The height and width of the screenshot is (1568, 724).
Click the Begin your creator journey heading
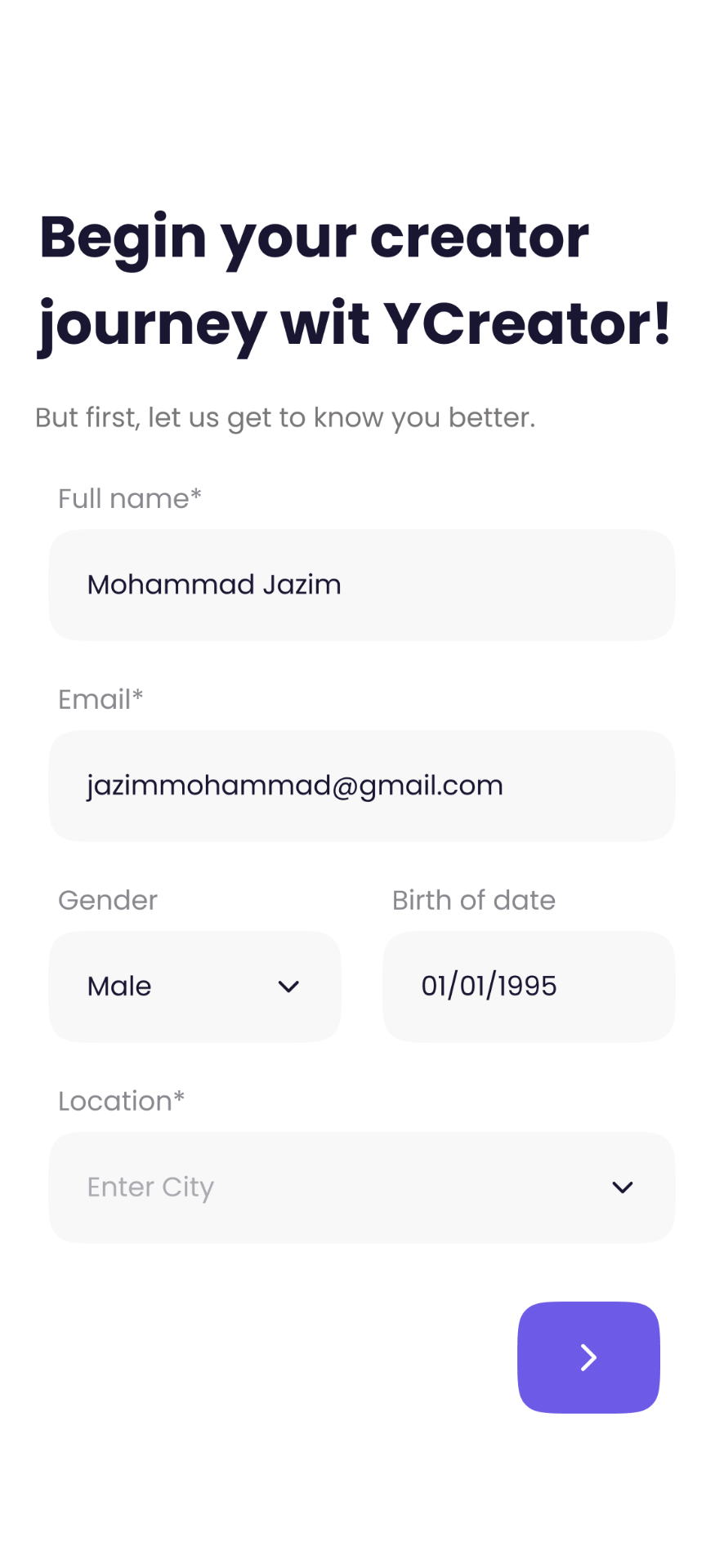[355, 280]
